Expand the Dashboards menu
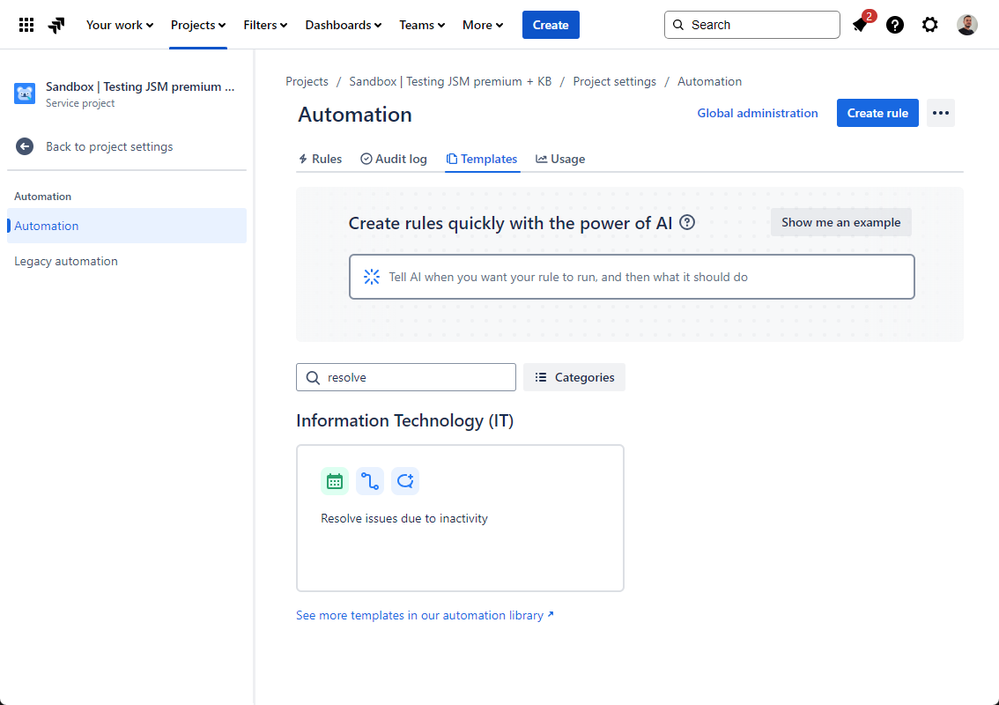 [x=343, y=25]
